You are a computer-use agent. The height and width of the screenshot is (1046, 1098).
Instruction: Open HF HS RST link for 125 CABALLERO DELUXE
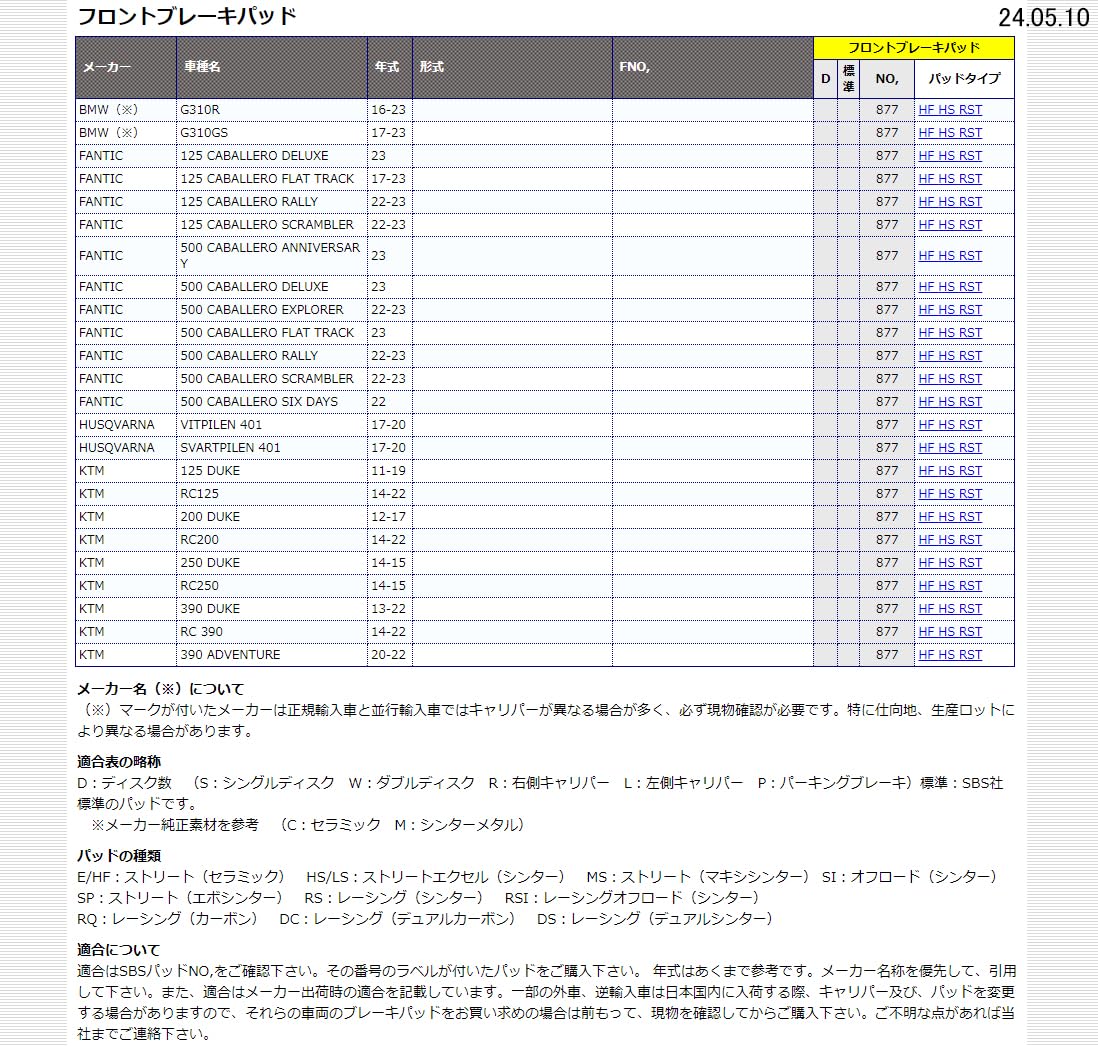[950, 156]
